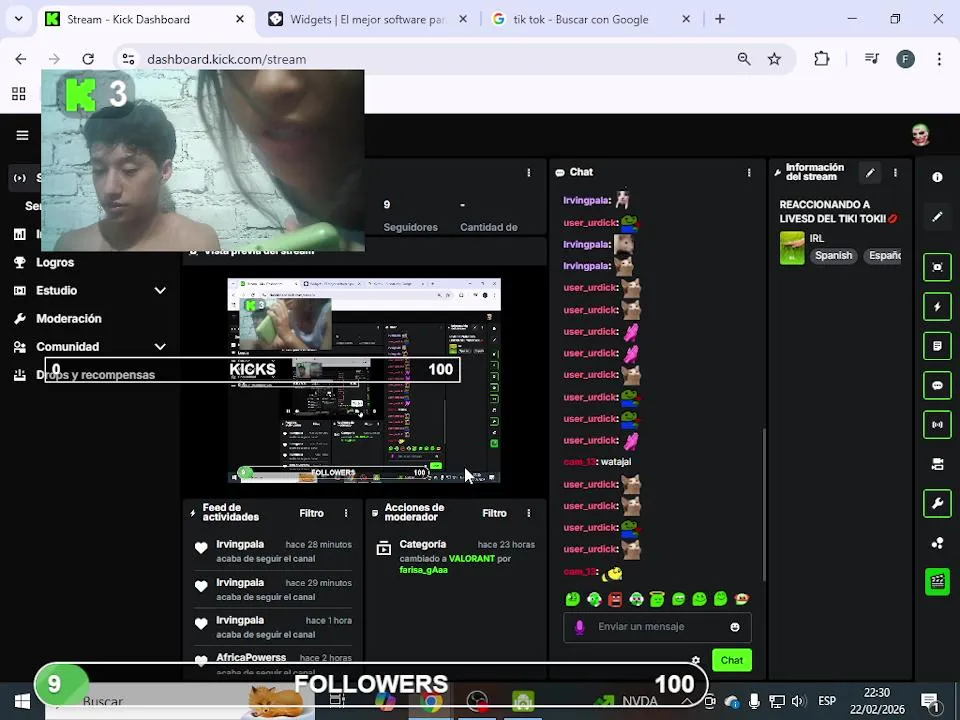
Task: View site information icon in address bar
Action: [x=128, y=59]
